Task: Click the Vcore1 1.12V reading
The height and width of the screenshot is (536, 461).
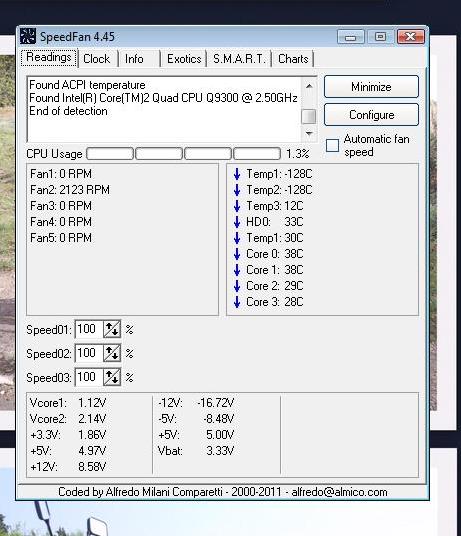Action: tap(68, 403)
